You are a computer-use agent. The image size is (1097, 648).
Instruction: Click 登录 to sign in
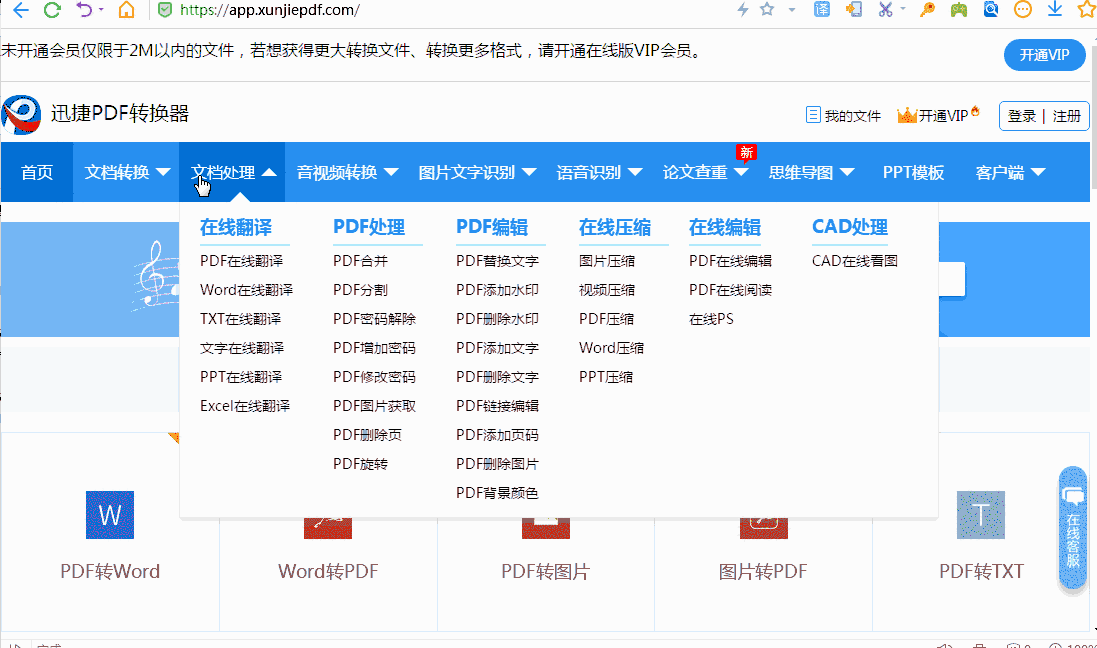tap(1021, 116)
